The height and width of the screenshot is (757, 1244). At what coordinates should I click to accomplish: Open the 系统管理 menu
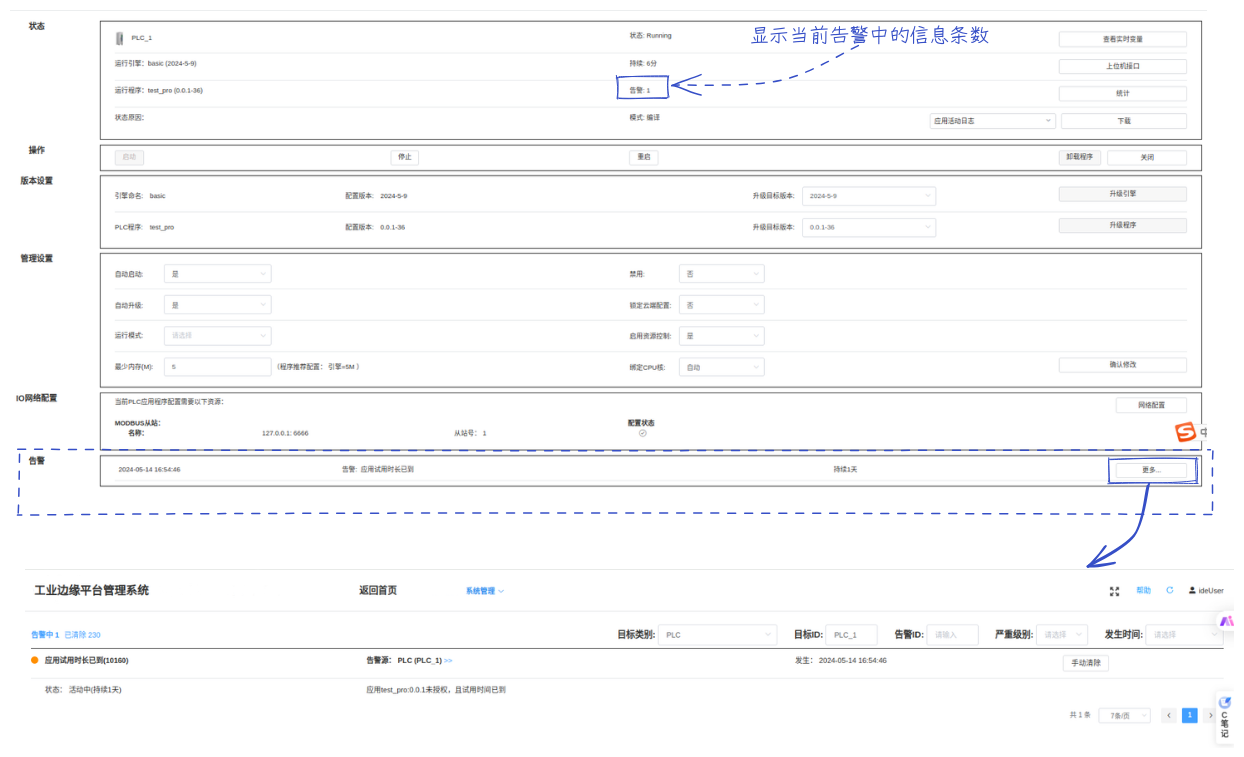(x=485, y=591)
